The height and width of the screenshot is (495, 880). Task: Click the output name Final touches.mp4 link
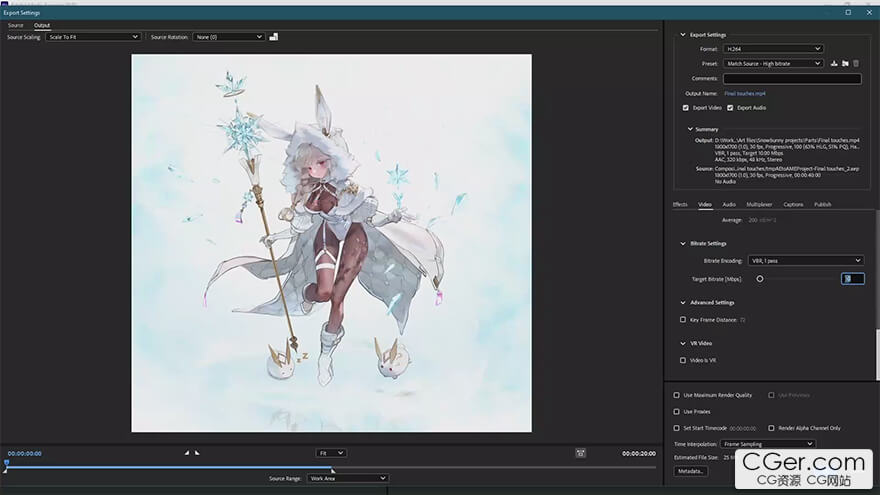tap(745, 94)
